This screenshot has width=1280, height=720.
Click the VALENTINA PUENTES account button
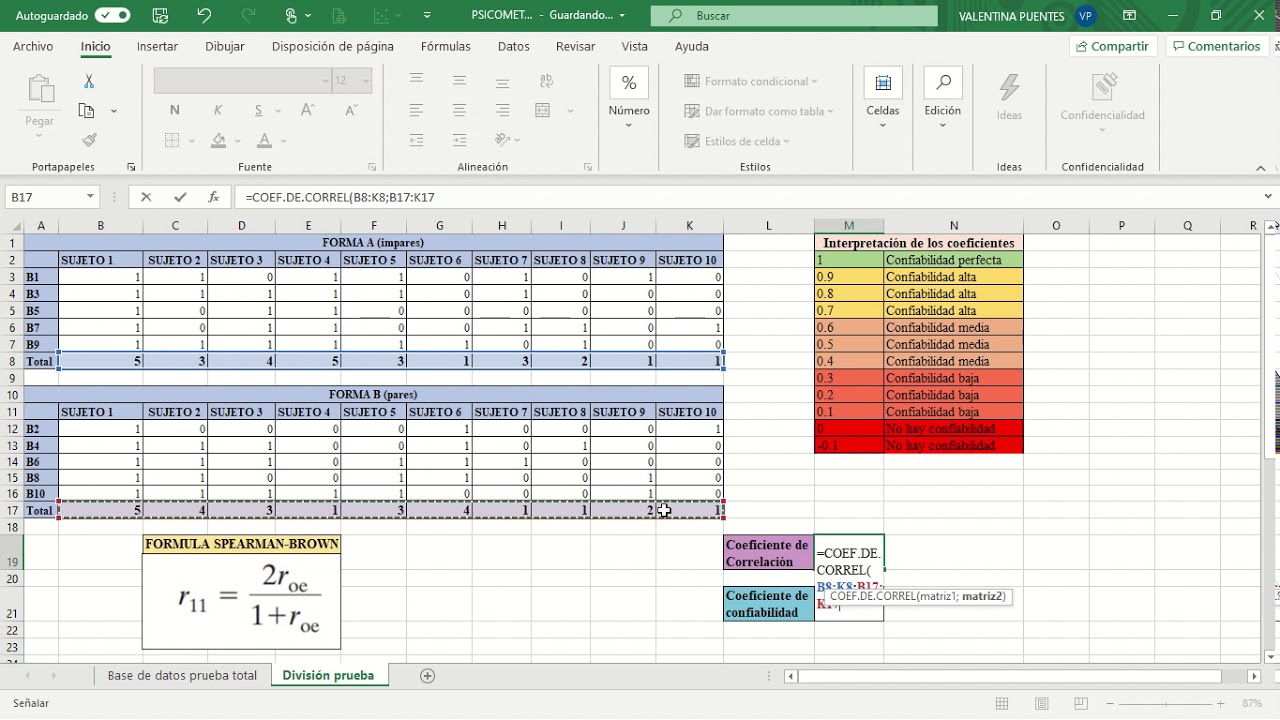tap(1028, 16)
